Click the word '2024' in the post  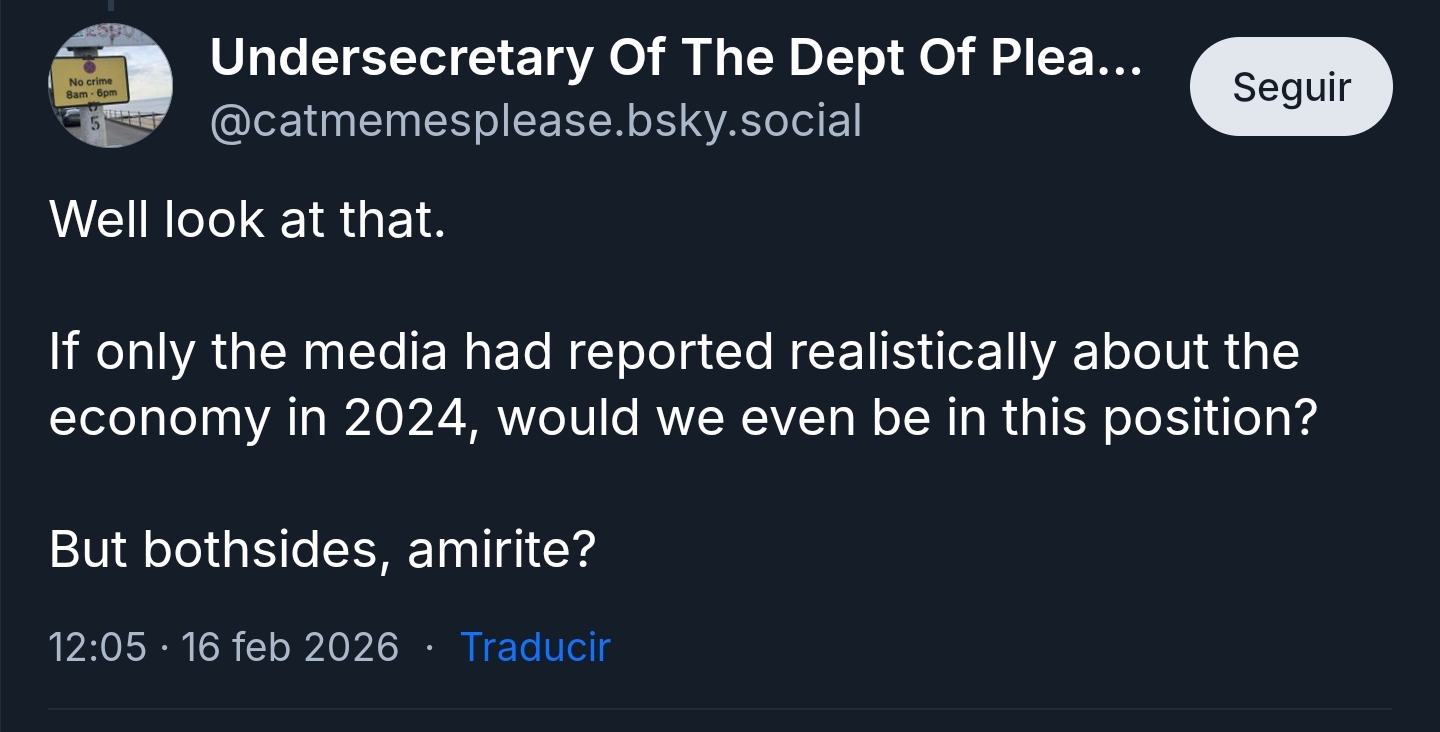pos(404,418)
